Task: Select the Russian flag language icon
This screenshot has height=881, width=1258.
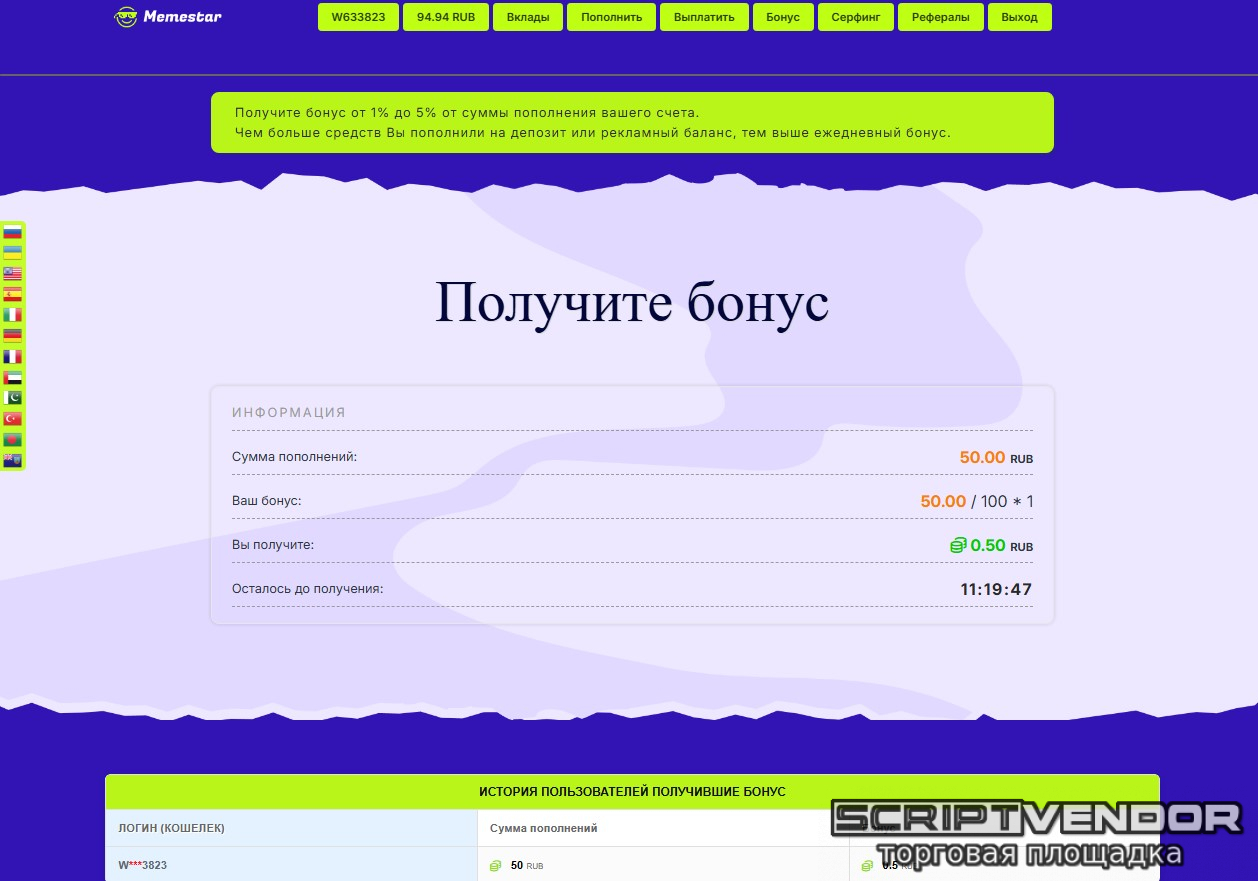Action: pyautogui.click(x=12, y=232)
